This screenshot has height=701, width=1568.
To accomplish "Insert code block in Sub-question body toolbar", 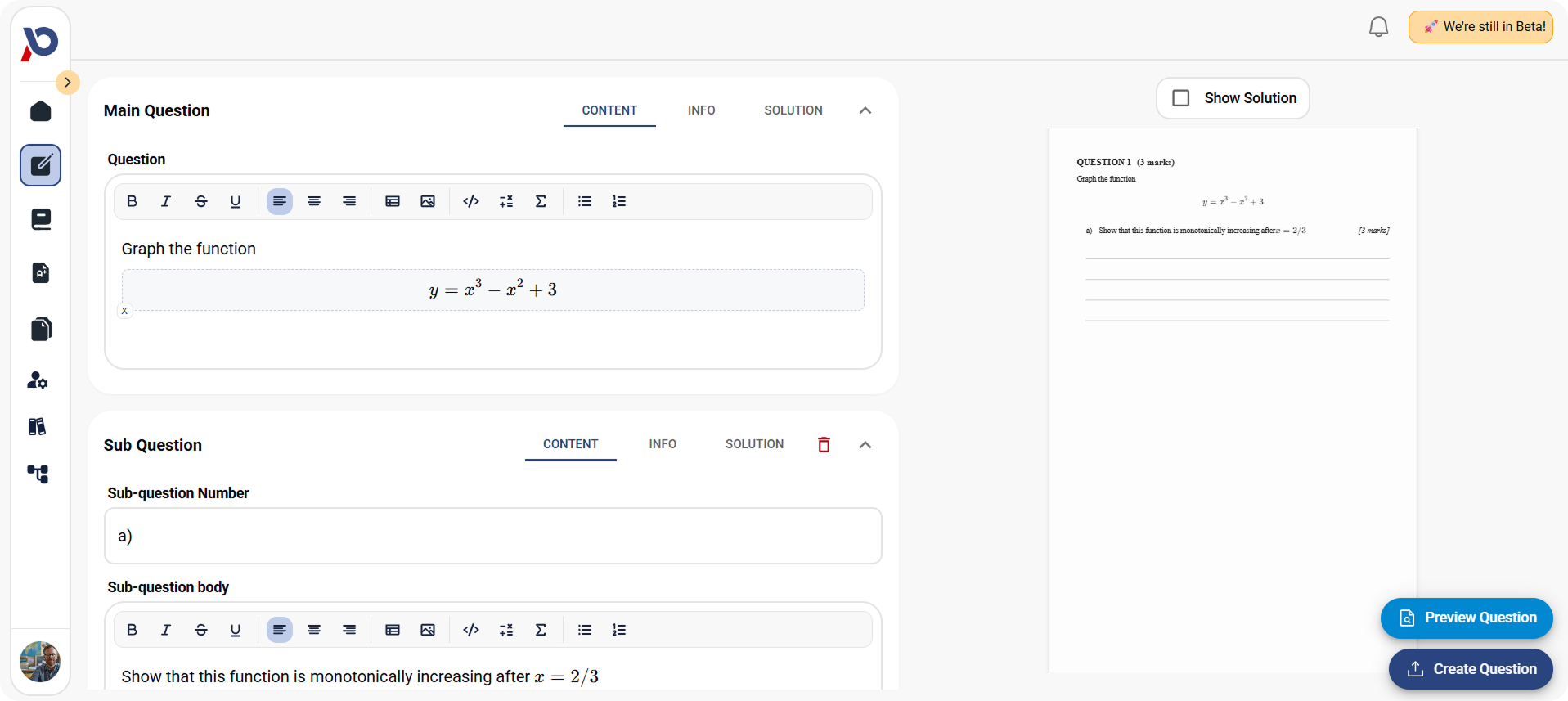I will (471, 630).
